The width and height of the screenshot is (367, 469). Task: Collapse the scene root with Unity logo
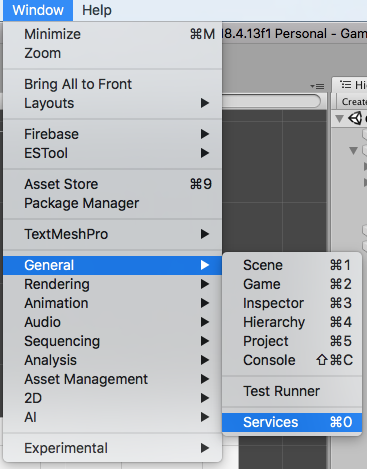click(x=340, y=118)
